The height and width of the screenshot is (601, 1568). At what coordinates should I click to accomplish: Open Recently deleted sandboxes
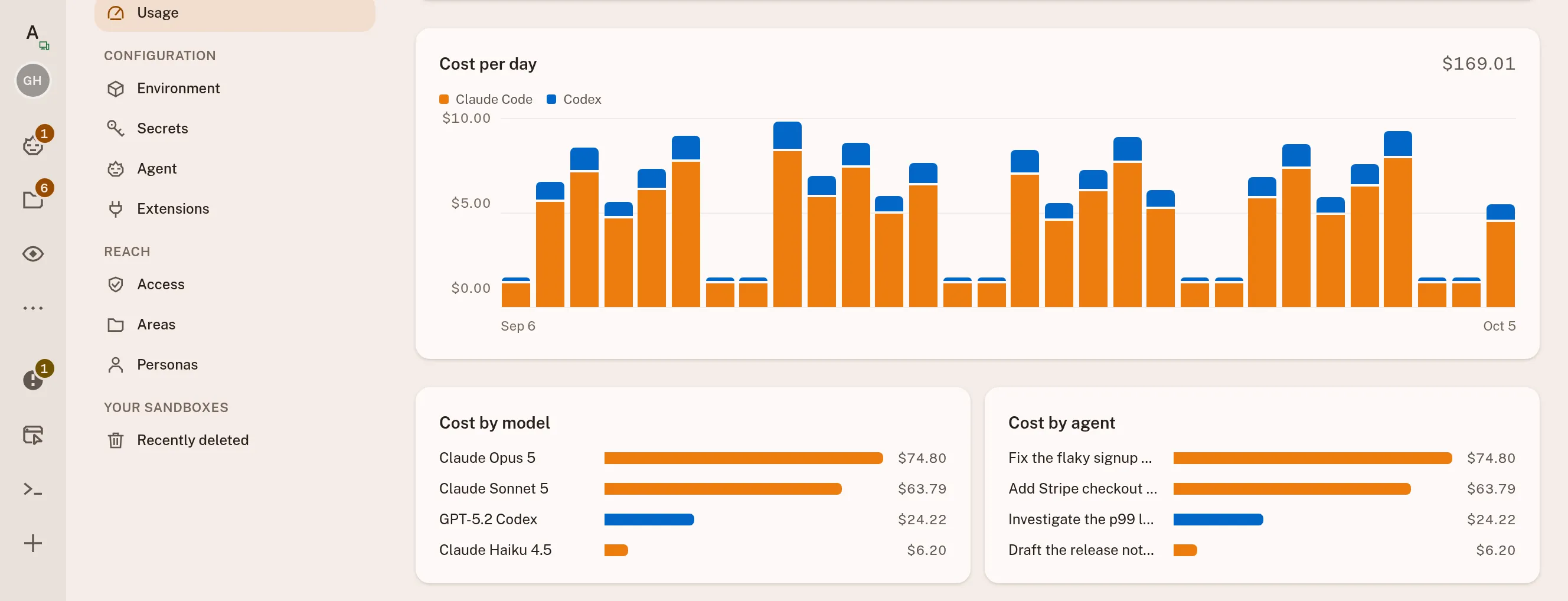235,440
